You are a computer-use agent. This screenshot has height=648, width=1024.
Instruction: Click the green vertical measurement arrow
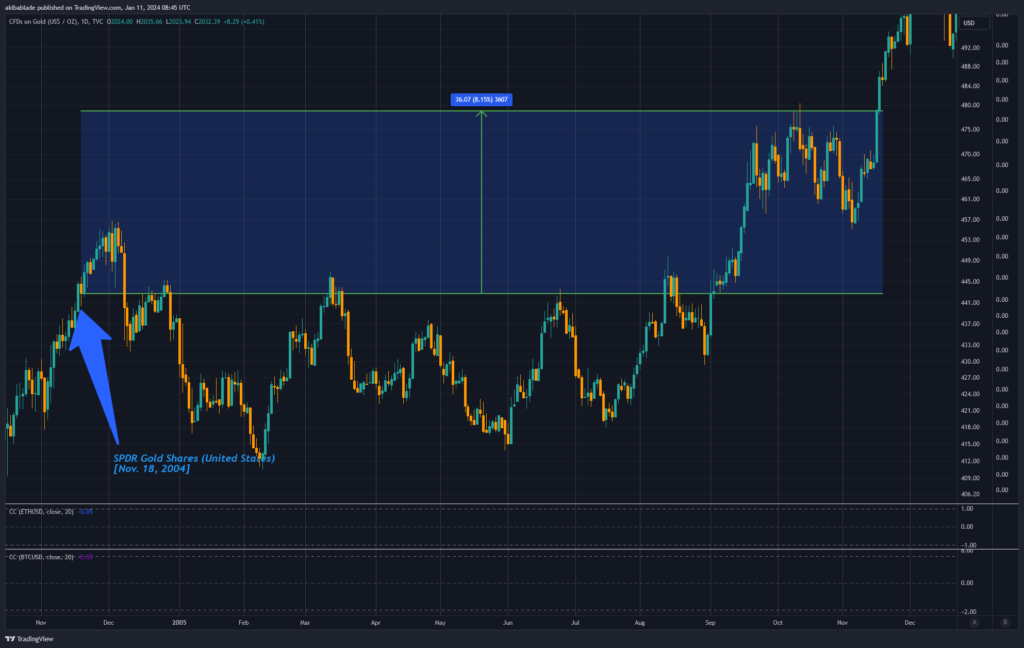[481, 200]
